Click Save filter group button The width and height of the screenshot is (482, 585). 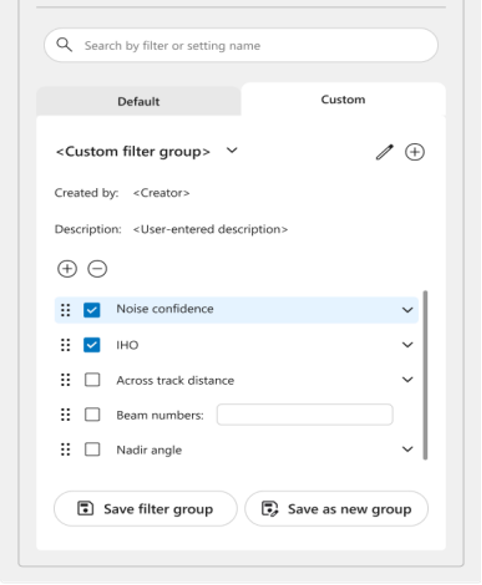pos(145,509)
